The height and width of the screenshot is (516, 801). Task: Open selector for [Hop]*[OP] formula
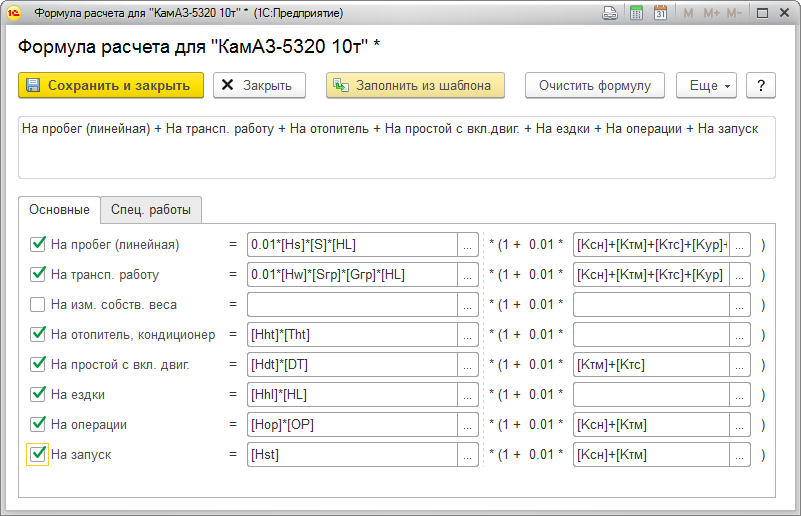pos(467,424)
